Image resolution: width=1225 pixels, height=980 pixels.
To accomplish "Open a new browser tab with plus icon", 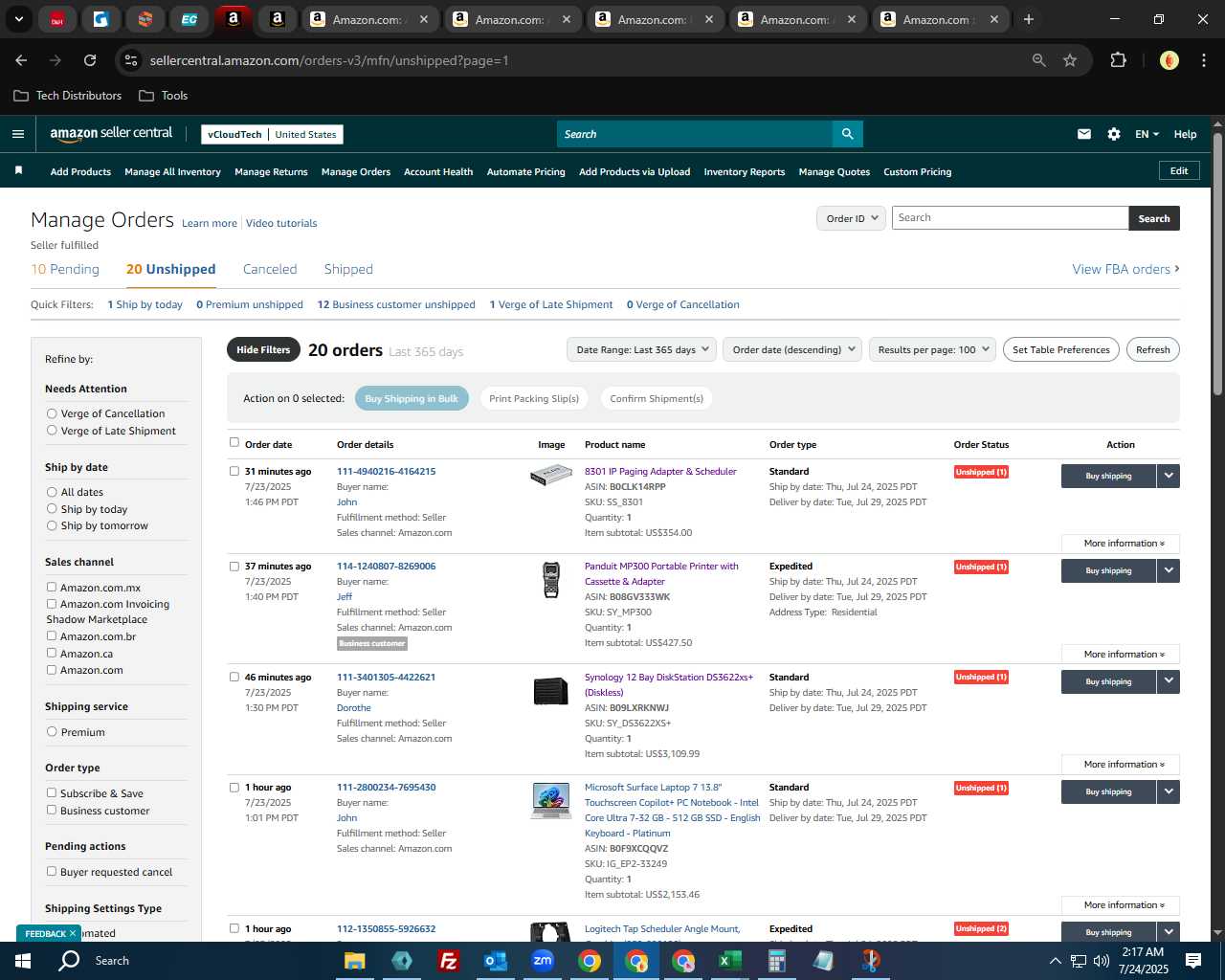I will pyautogui.click(x=1029, y=19).
